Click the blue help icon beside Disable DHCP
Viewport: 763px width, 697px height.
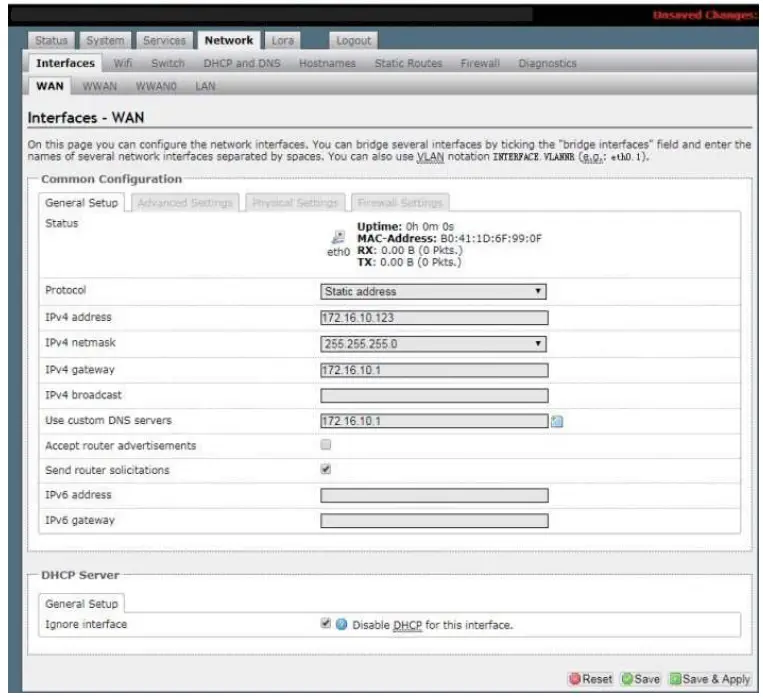tap(342, 624)
